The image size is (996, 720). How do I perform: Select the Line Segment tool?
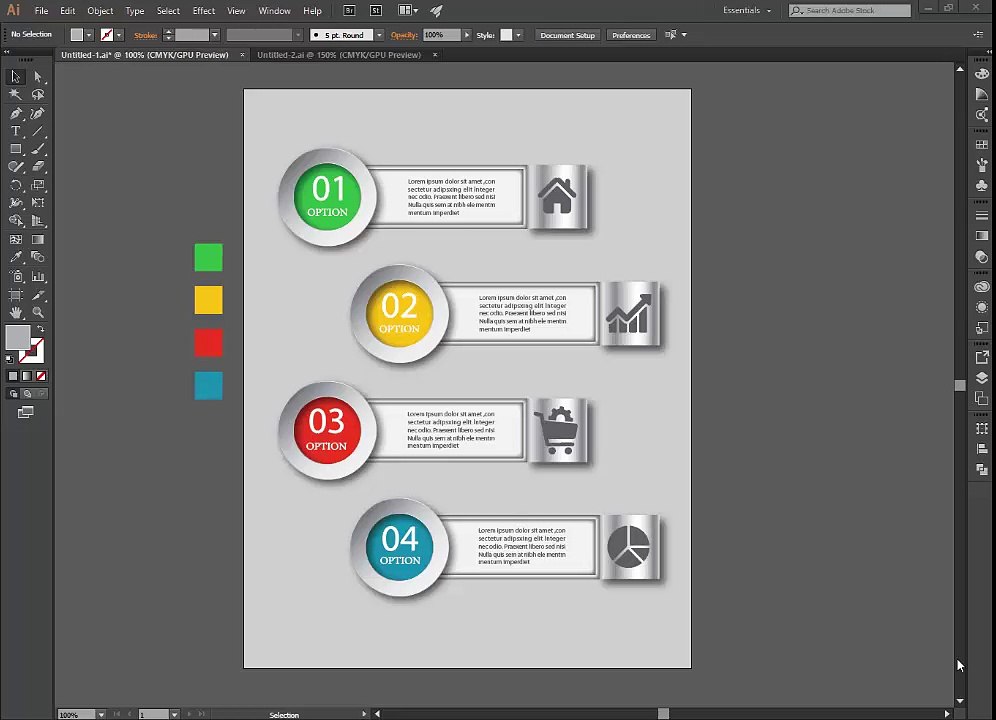point(38,131)
